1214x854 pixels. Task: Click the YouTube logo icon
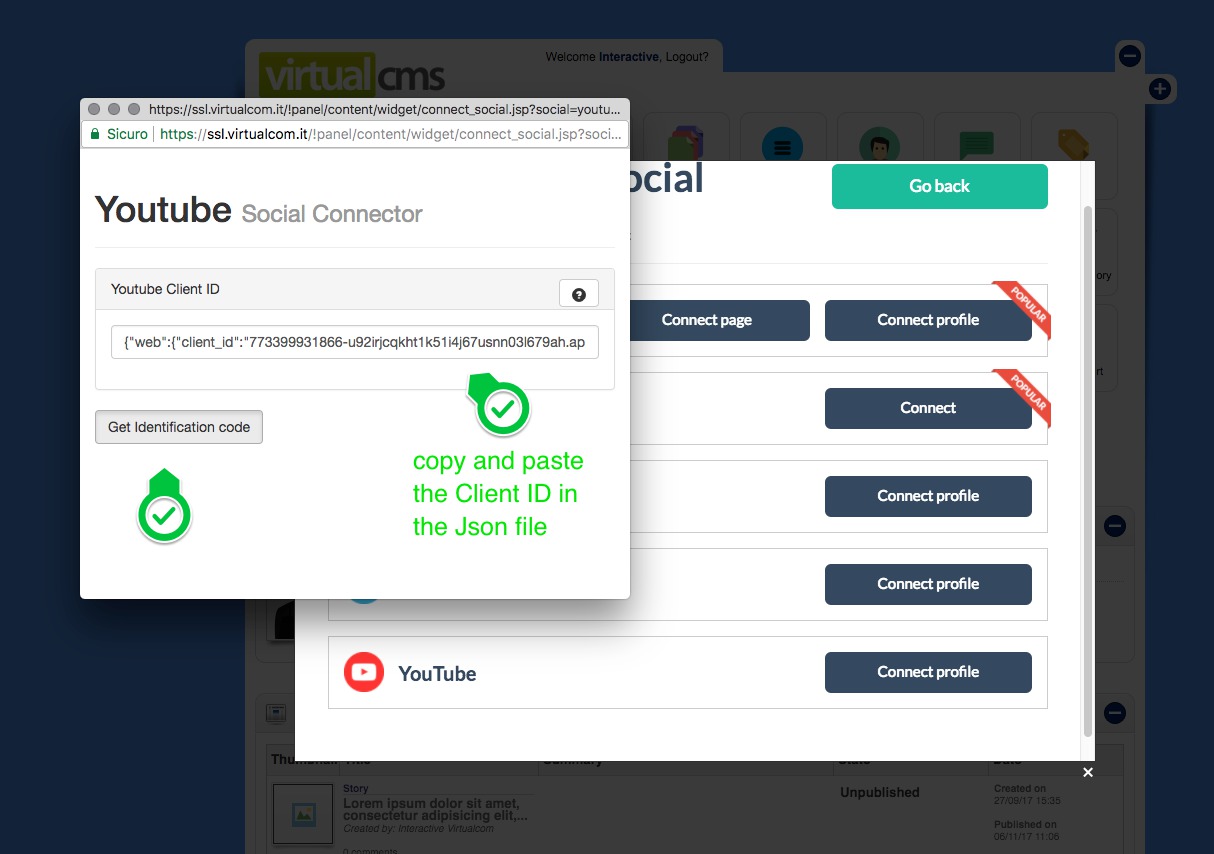click(363, 672)
